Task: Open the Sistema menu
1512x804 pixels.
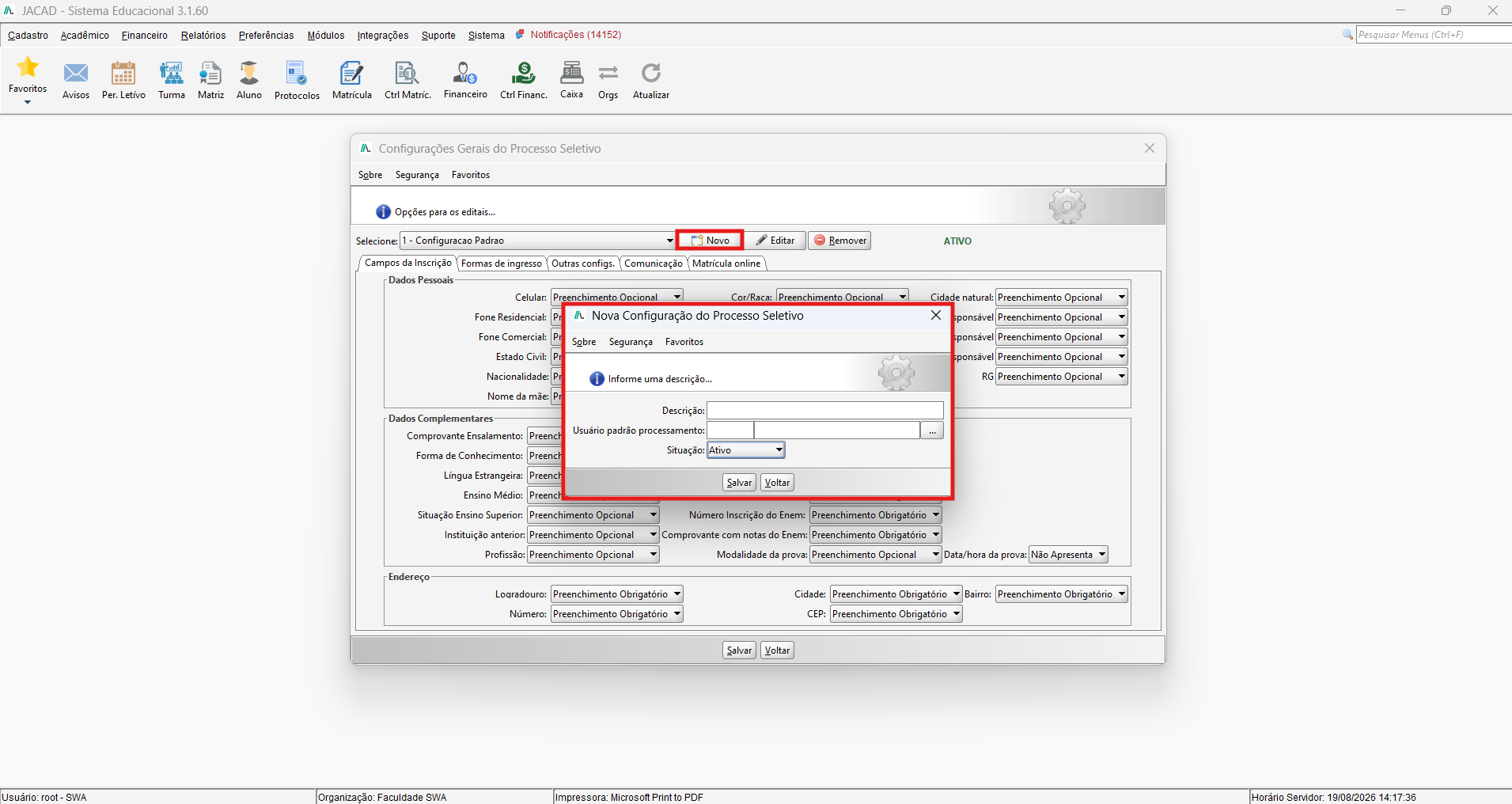Action: point(487,36)
